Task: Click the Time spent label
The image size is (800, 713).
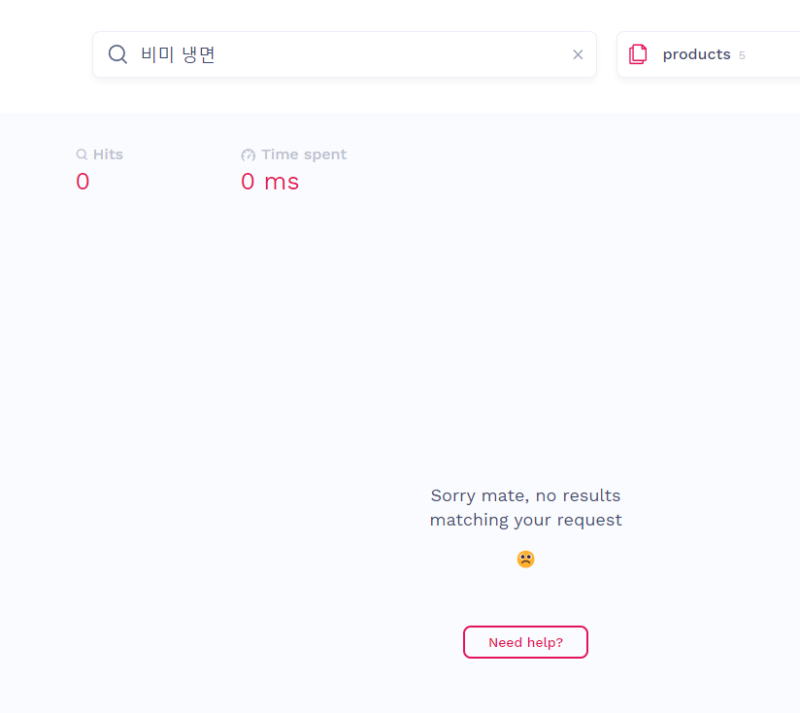Action: point(304,155)
